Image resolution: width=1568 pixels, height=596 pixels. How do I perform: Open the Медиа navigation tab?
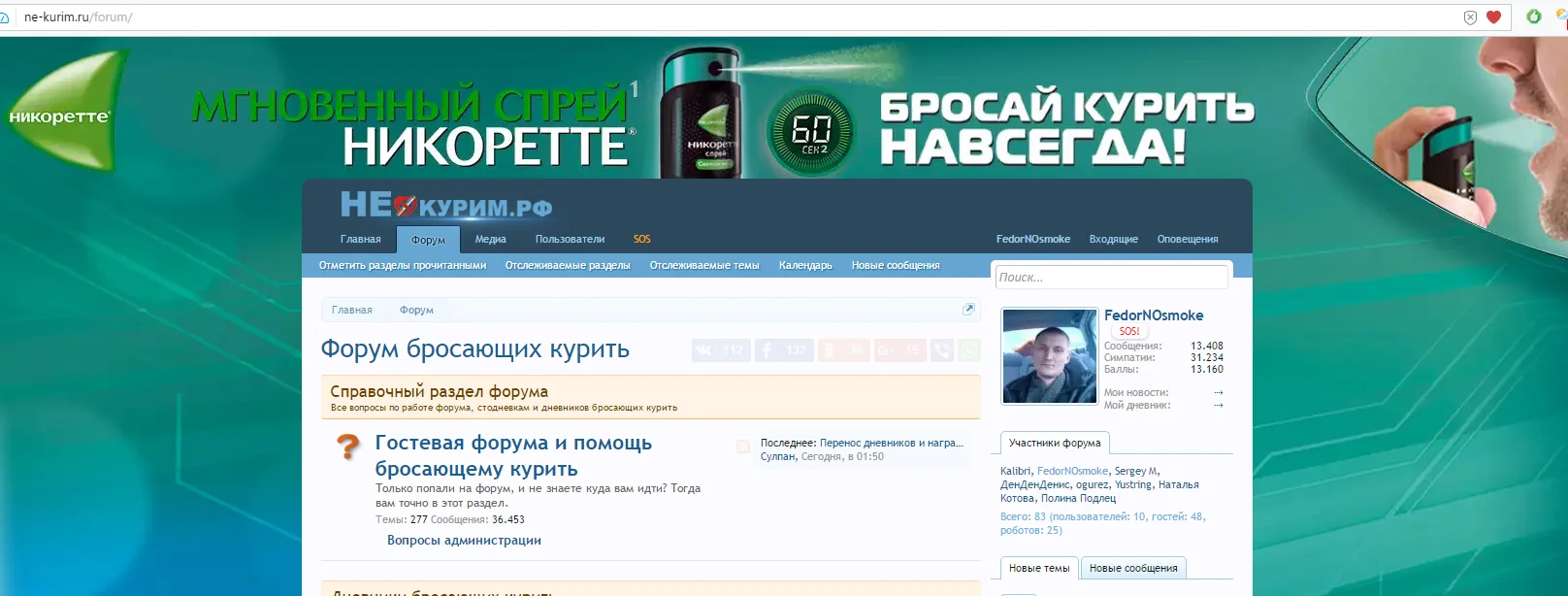pyautogui.click(x=490, y=240)
